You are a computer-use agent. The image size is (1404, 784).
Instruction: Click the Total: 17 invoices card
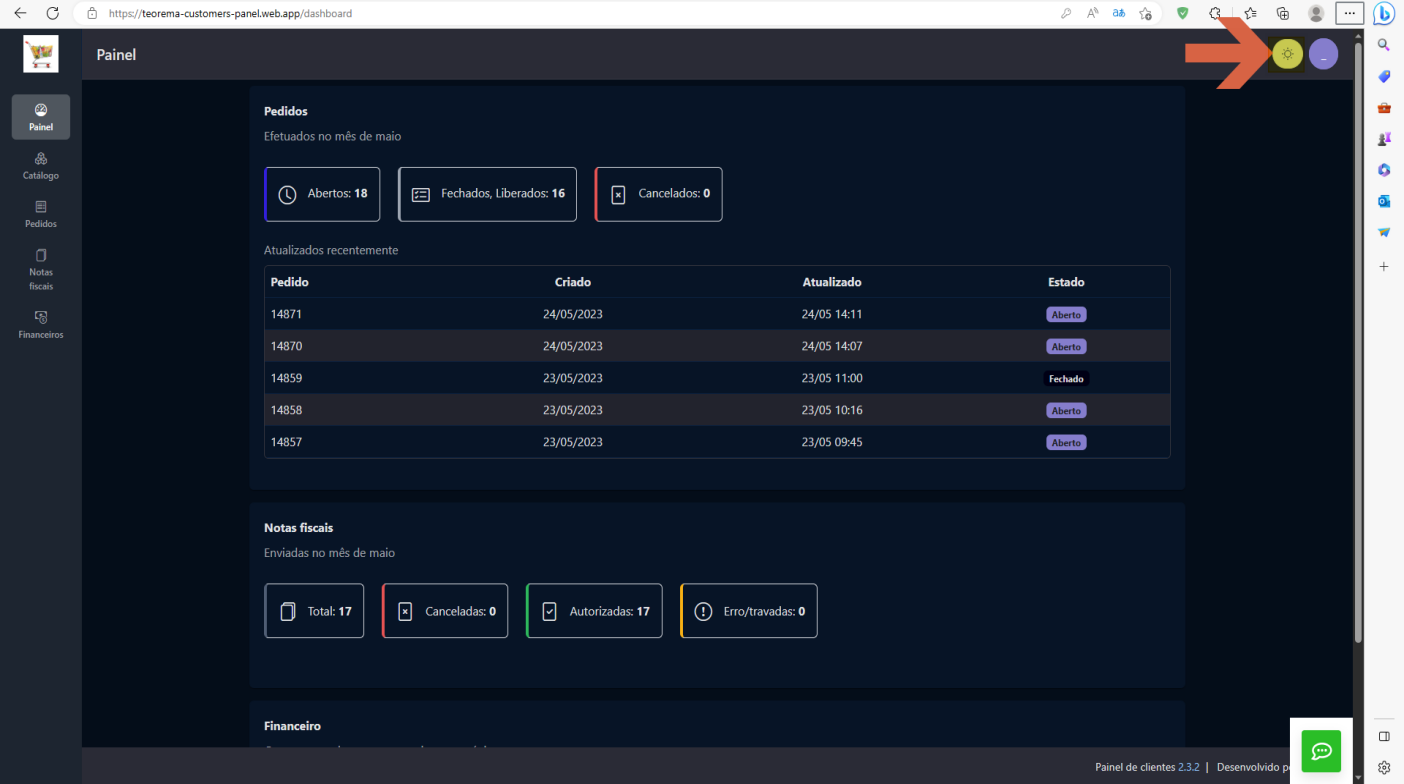coord(314,610)
